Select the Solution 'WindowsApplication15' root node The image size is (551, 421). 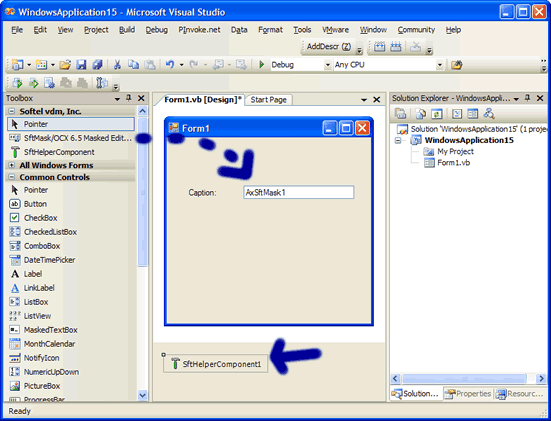pos(478,129)
